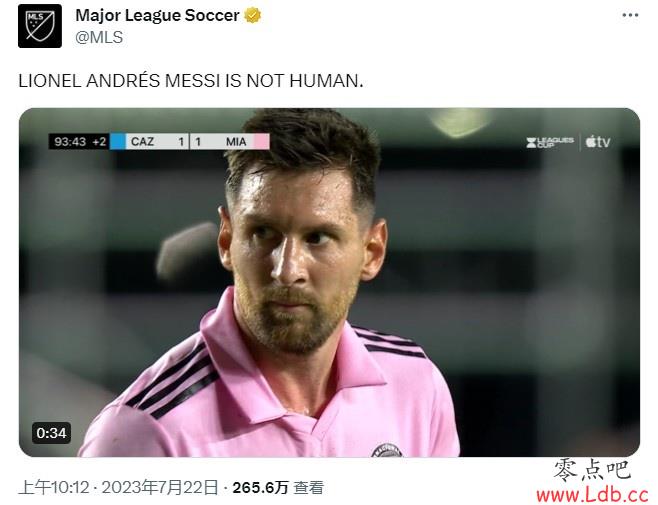Play the Messi video thumbnail

tap(329, 283)
